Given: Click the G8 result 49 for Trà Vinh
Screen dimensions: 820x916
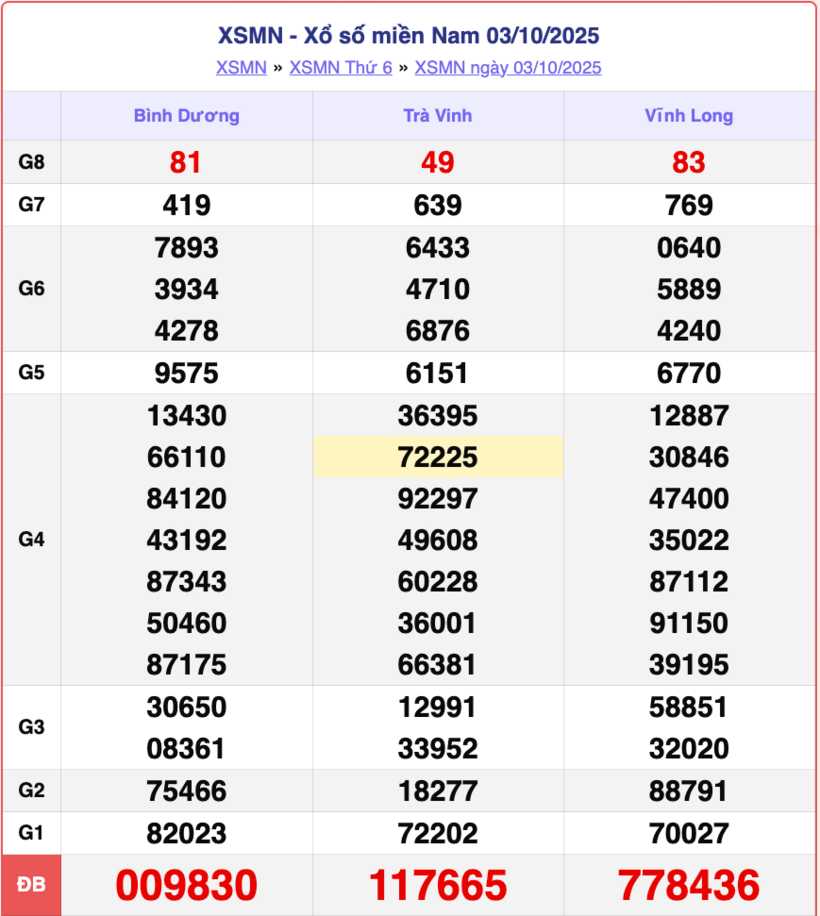Looking at the screenshot, I should [x=438, y=162].
